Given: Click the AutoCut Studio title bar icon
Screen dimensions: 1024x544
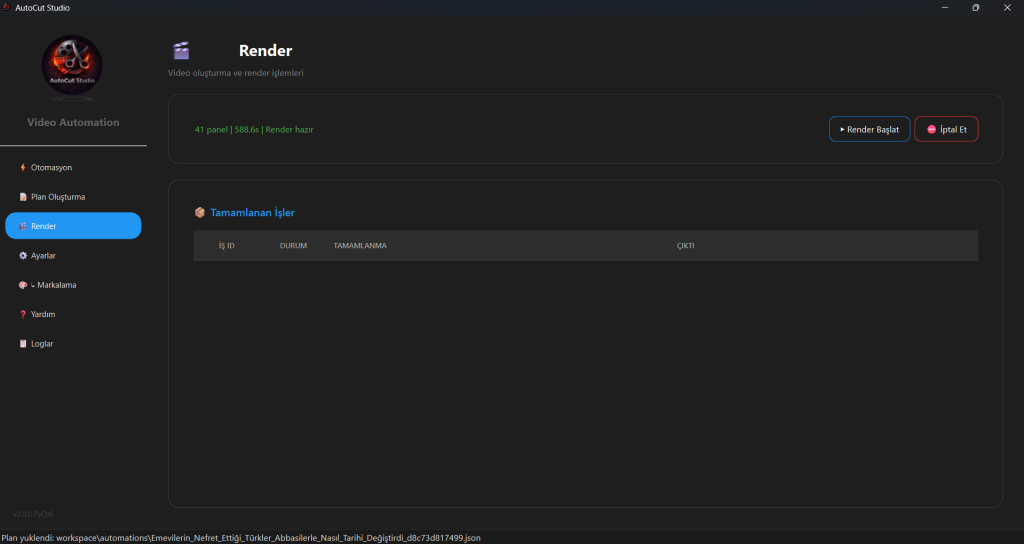Looking at the screenshot, I should (7, 8).
